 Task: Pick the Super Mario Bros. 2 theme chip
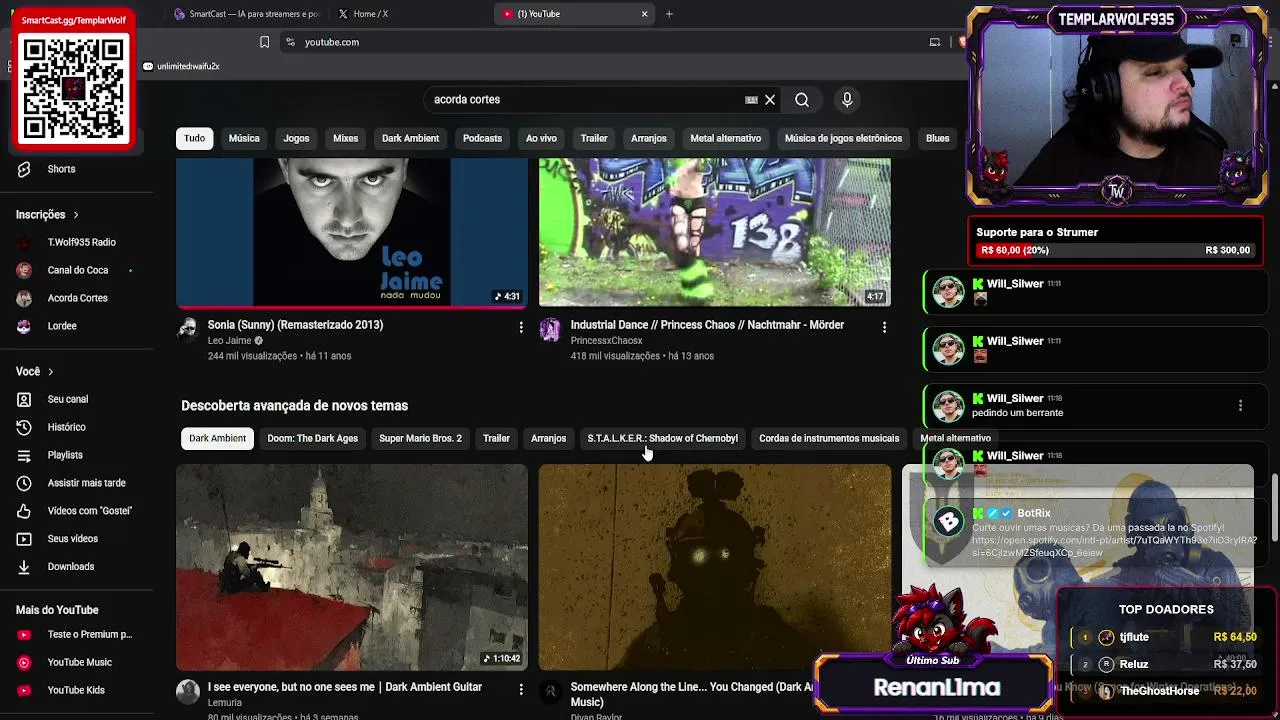pyautogui.click(x=420, y=438)
